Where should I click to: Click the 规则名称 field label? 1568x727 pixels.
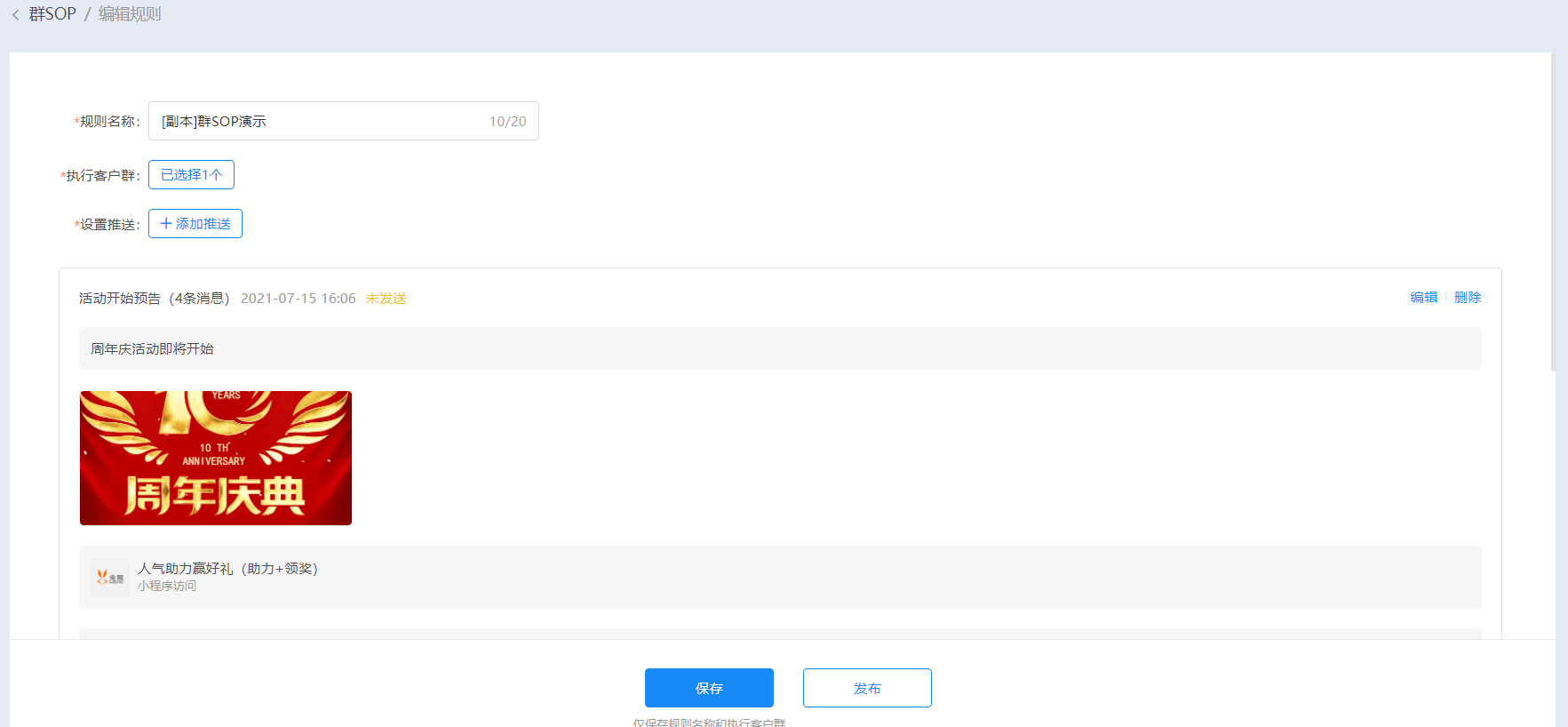pyautogui.click(x=107, y=122)
